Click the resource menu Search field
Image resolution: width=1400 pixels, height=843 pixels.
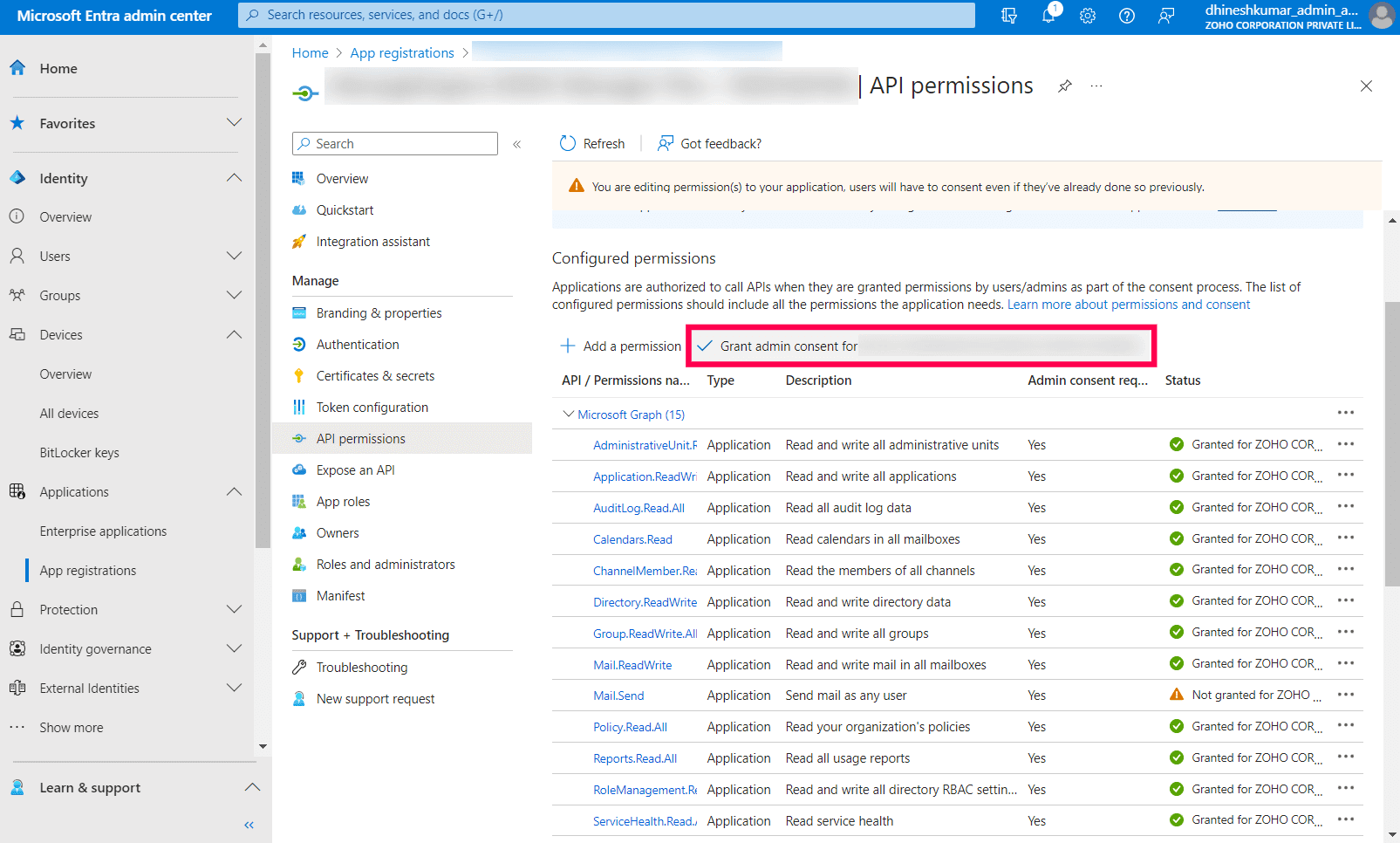[395, 144]
